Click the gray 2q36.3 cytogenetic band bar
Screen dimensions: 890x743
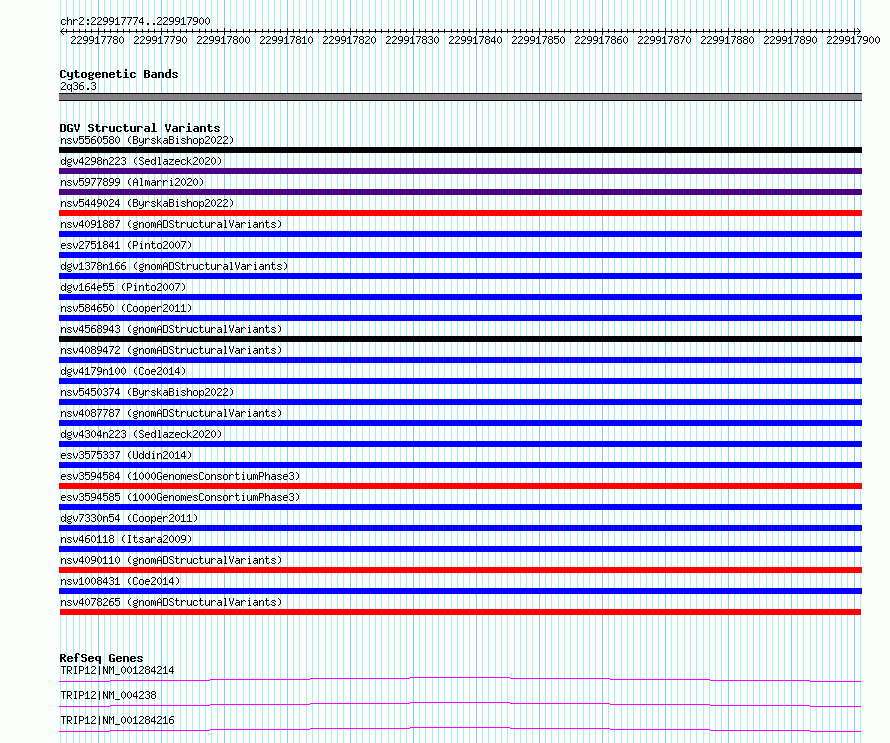tap(460, 97)
